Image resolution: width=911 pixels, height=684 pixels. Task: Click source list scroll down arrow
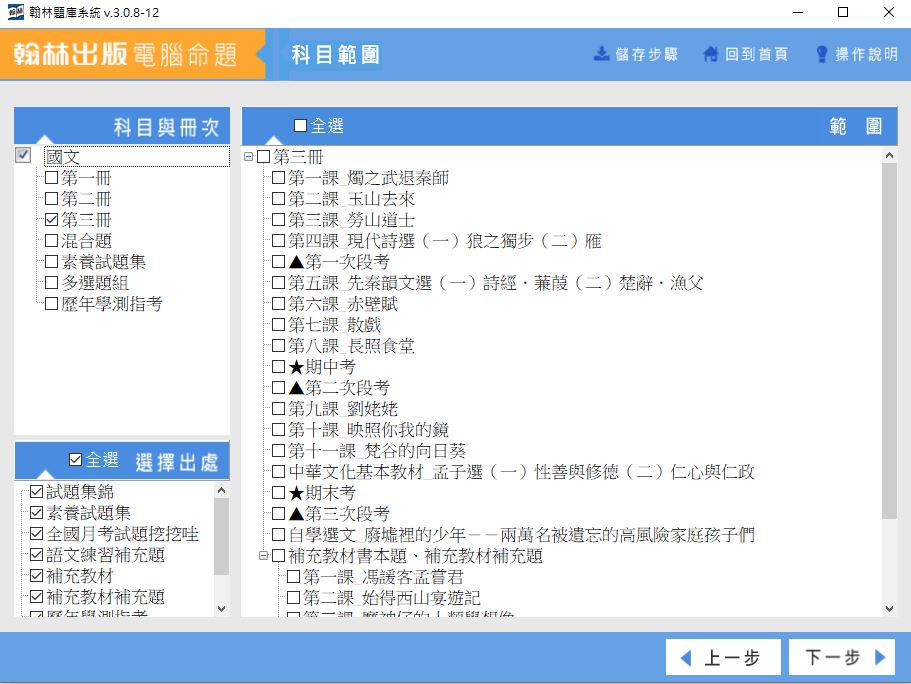[221, 608]
